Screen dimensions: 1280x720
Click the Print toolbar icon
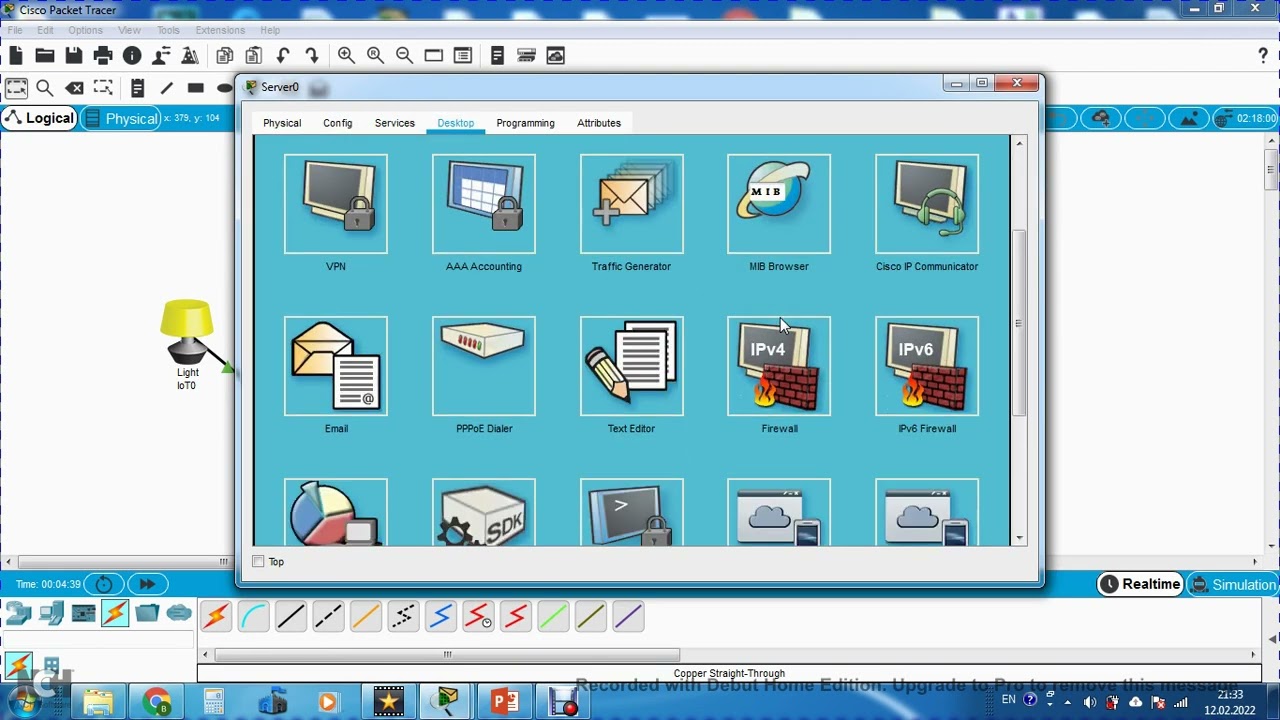click(103, 56)
